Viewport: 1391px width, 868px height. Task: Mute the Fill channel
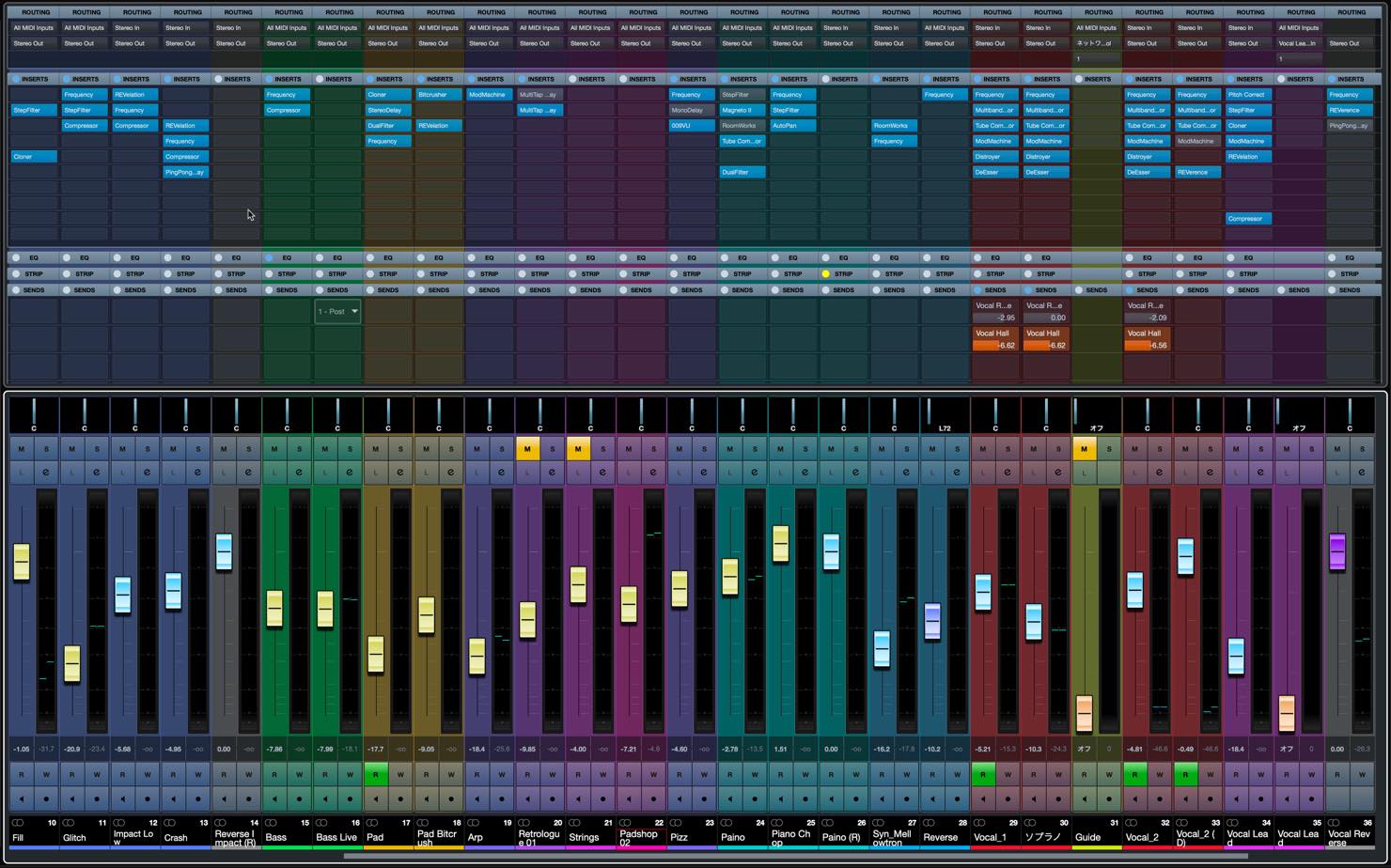coord(22,449)
